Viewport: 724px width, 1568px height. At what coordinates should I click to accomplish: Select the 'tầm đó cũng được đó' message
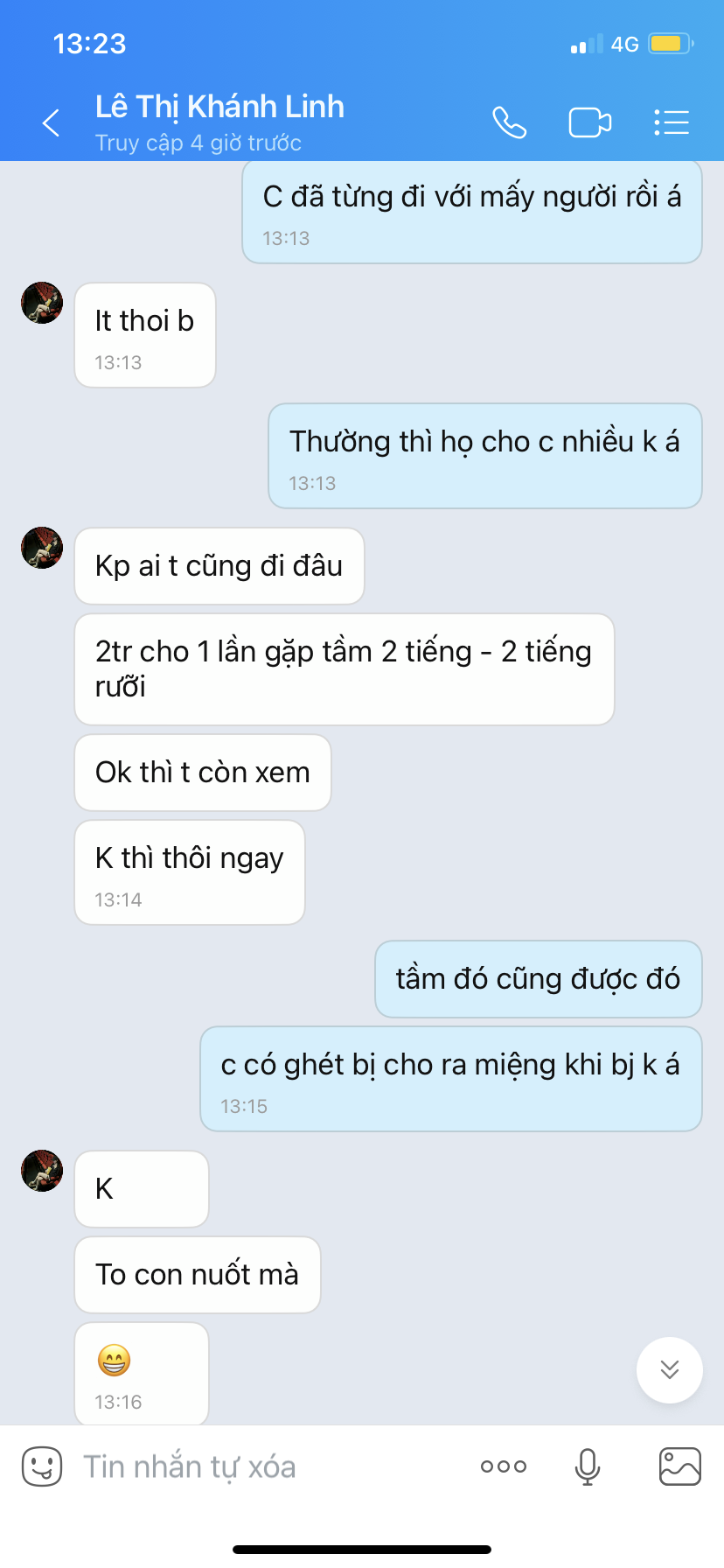[x=539, y=979]
